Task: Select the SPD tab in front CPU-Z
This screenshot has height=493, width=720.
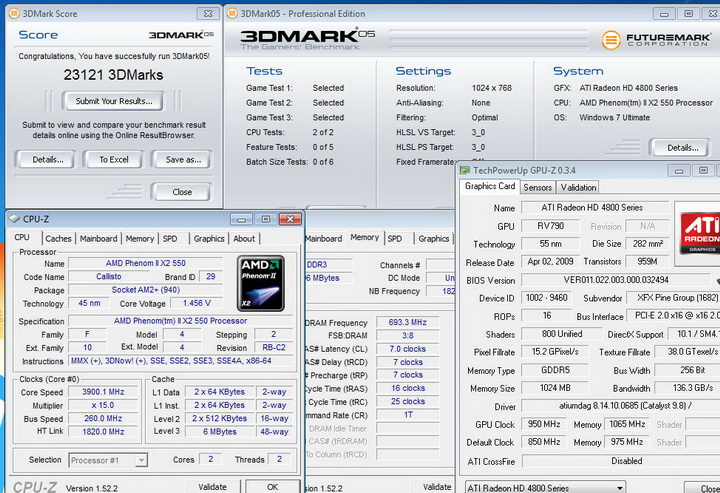Action: click(x=170, y=239)
